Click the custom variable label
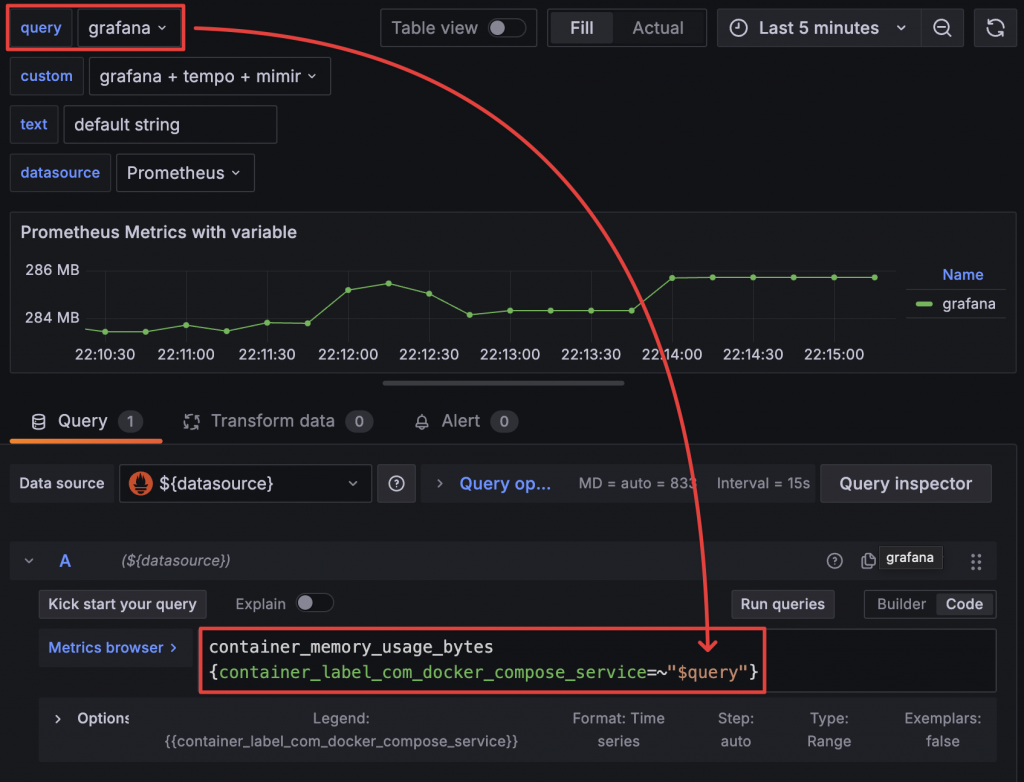This screenshot has height=782, width=1024. click(x=46, y=76)
